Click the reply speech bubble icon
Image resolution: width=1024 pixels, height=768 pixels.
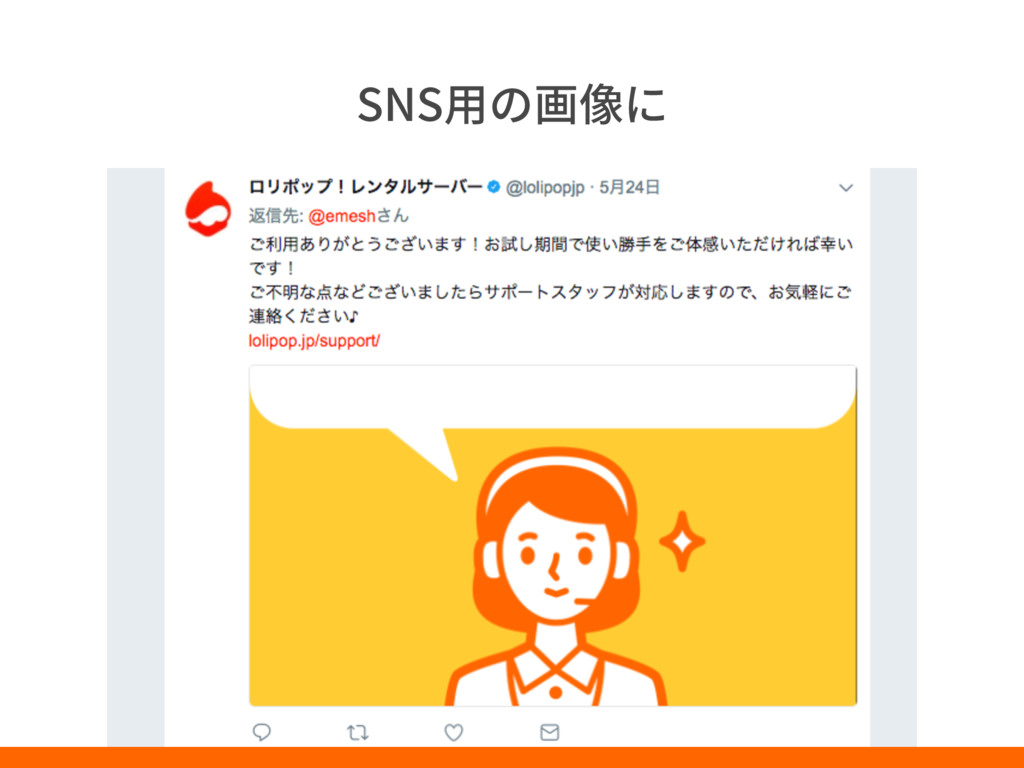click(x=262, y=732)
